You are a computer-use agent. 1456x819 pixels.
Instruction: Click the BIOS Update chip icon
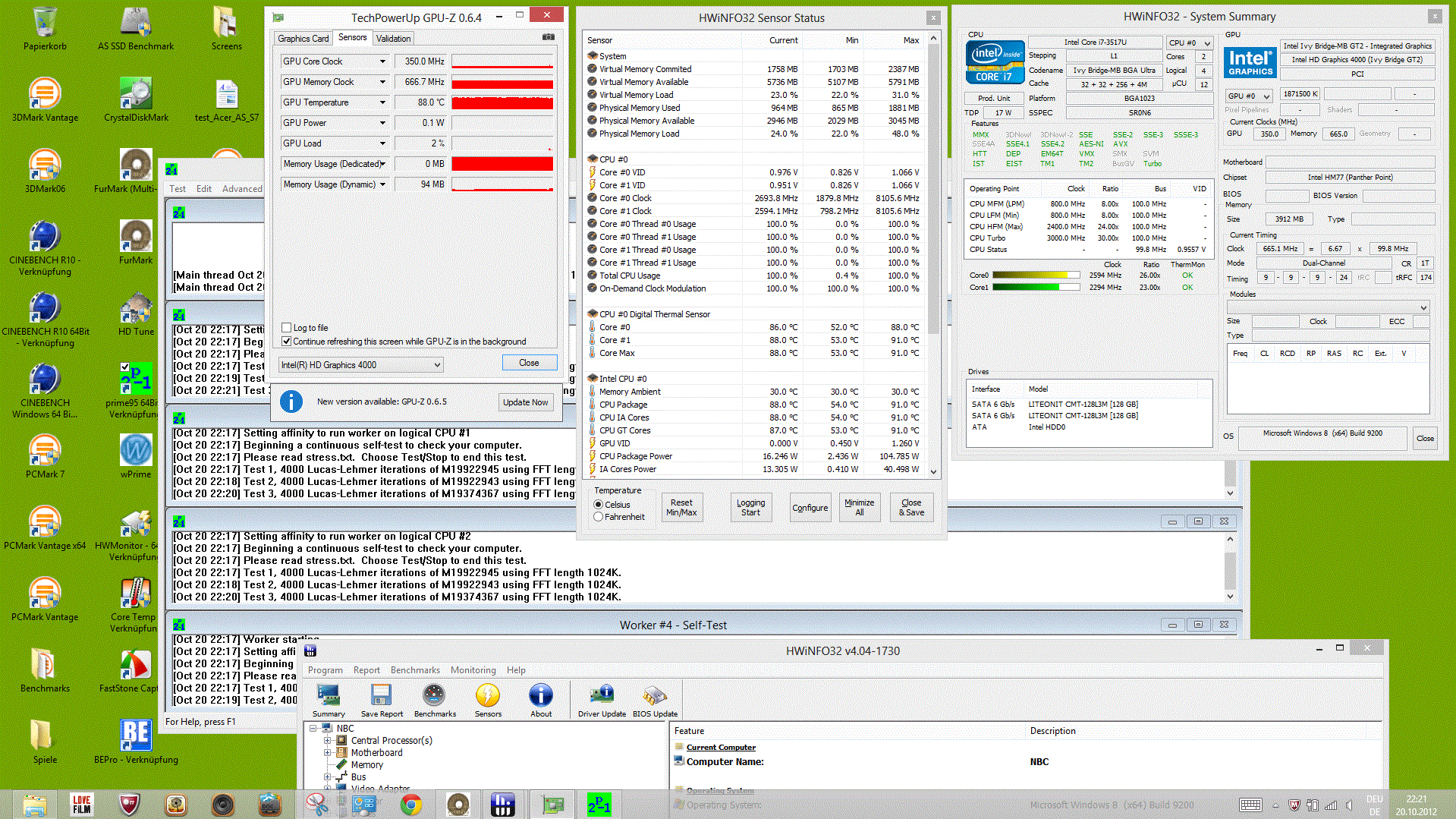click(x=655, y=701)
